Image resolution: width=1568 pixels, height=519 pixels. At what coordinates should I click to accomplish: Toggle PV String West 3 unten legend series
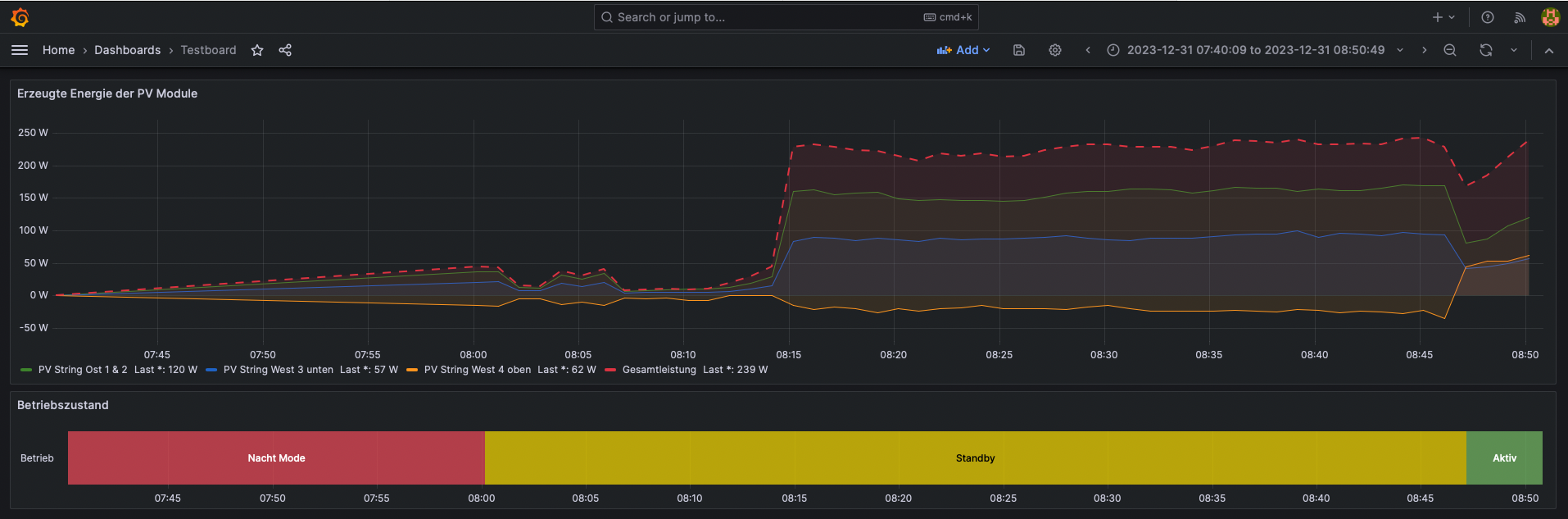279,370
